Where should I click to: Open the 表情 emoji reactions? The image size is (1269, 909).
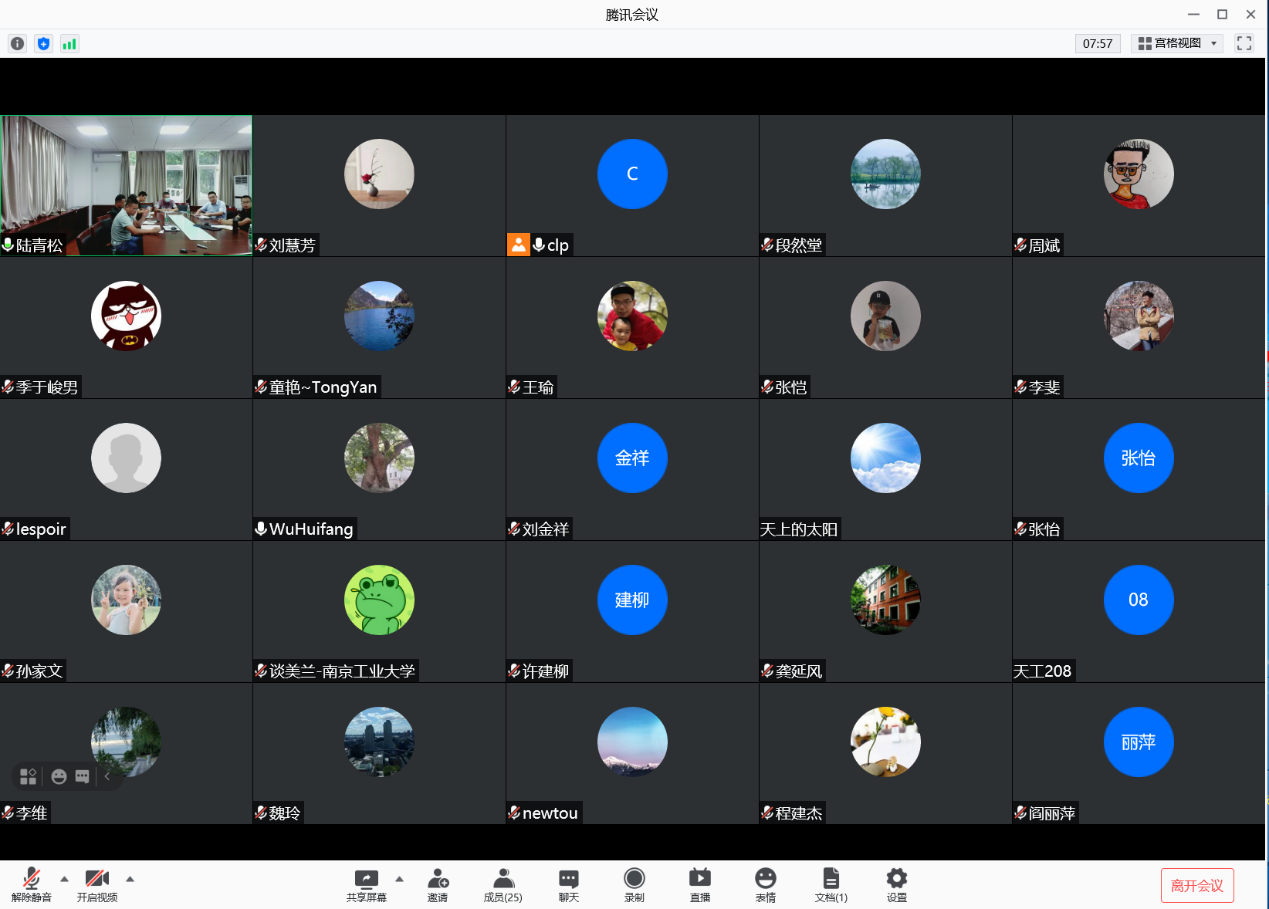765,884
